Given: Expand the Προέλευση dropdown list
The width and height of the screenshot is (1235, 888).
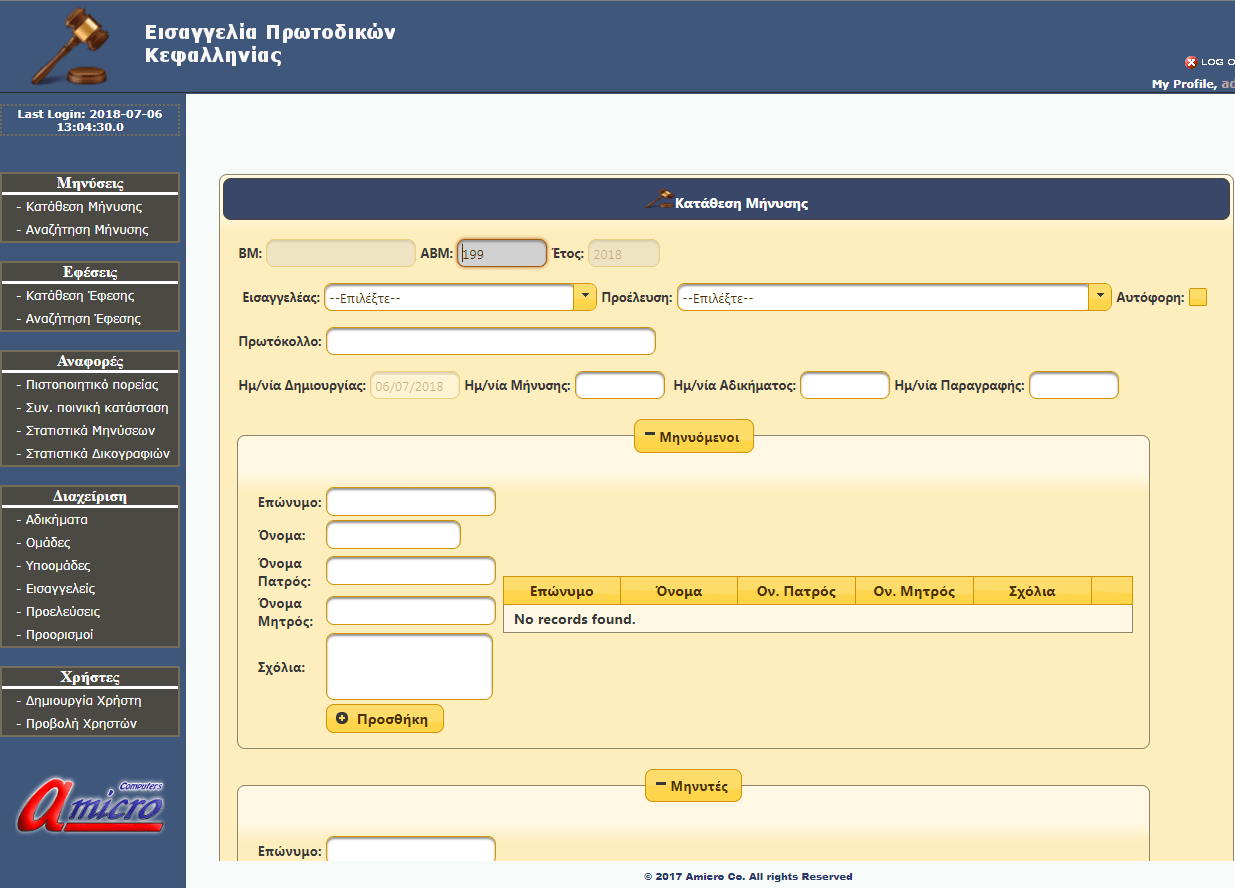Looking at the screenshot, I should point(1100,298).
